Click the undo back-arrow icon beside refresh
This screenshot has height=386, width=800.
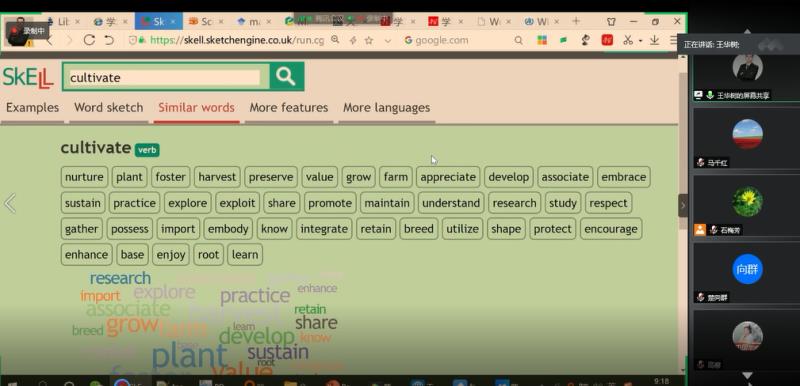[x=109, y=40]
